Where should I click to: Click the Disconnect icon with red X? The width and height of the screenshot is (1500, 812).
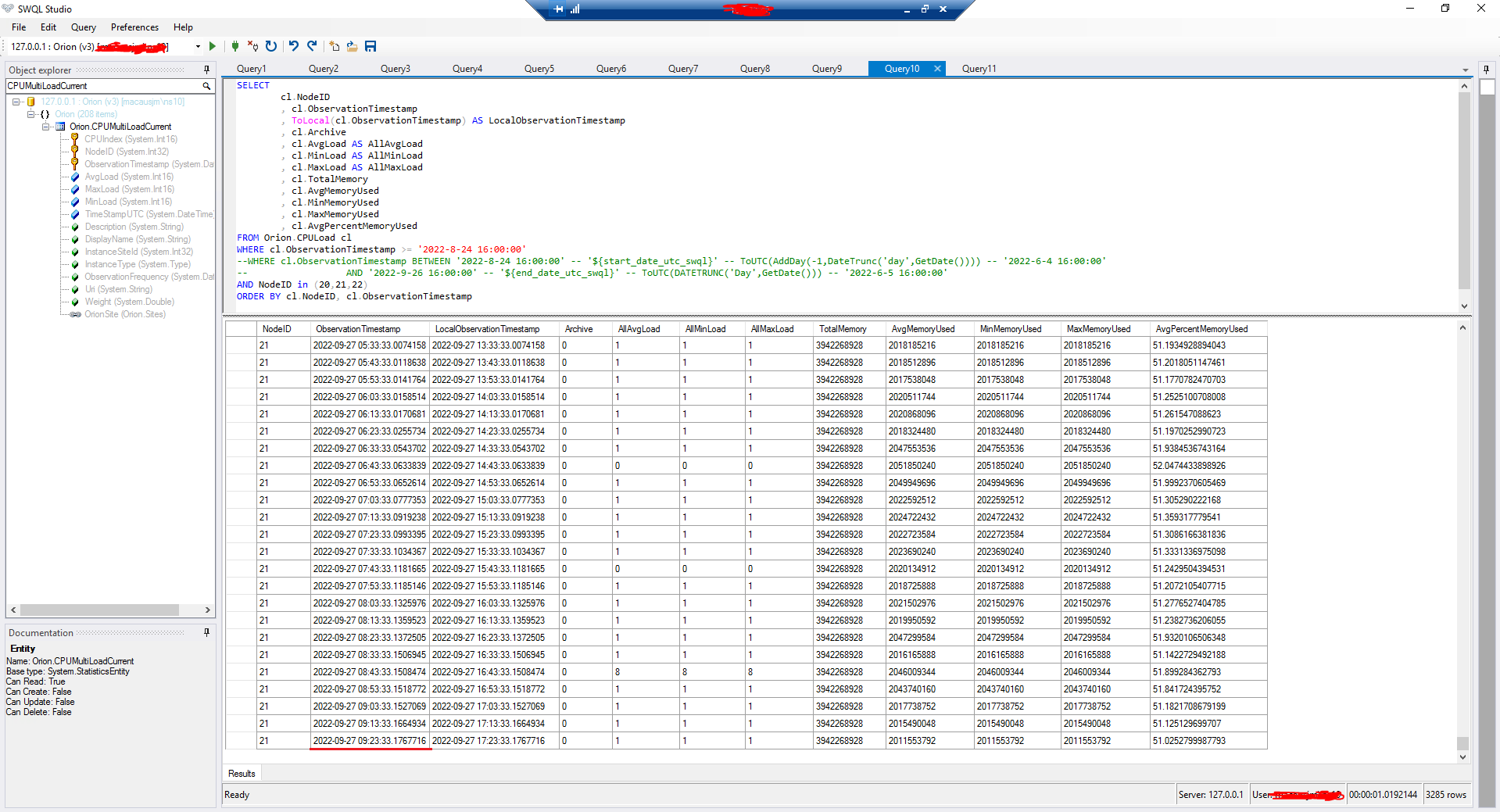(x=252, y=47)
